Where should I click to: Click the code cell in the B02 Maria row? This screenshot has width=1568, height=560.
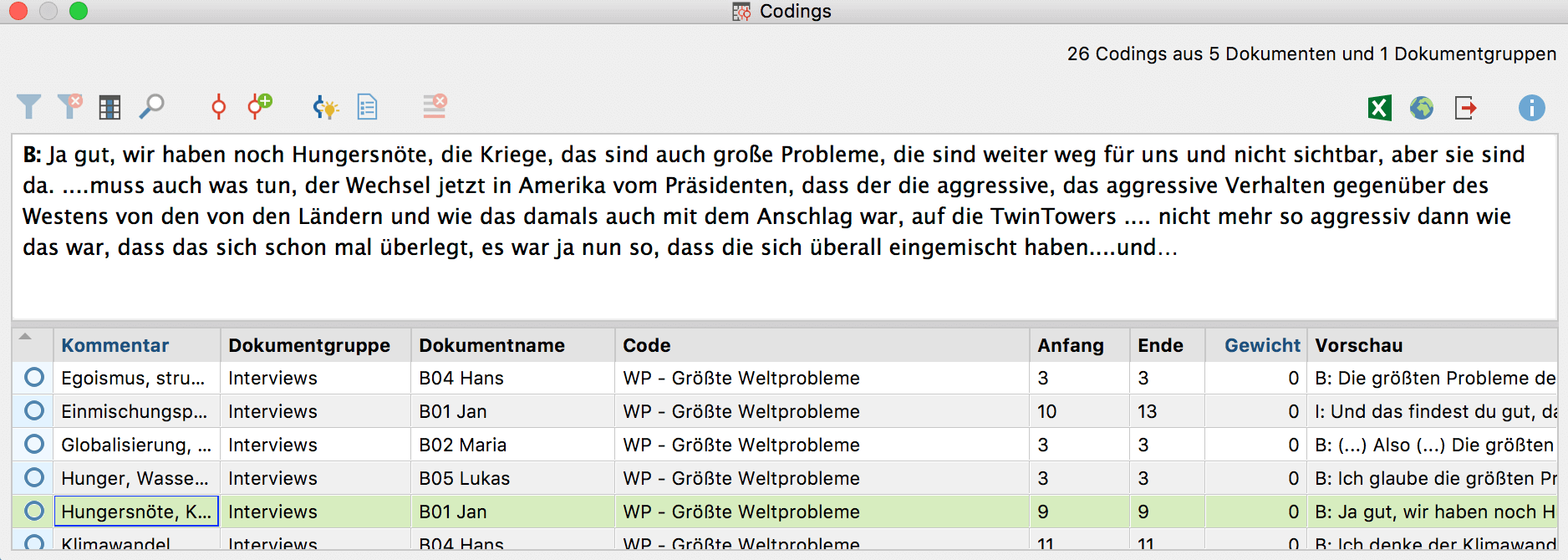[822, 445]
